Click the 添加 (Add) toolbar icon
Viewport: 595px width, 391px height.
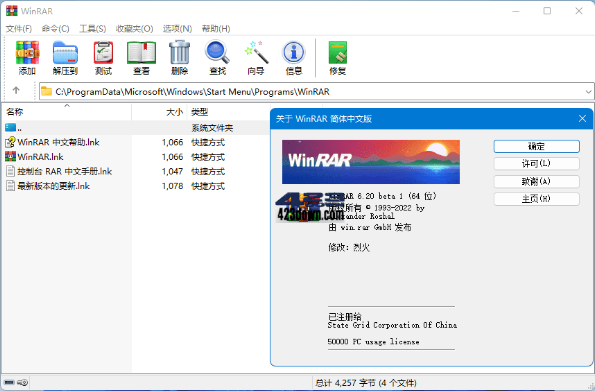point(27,57)
